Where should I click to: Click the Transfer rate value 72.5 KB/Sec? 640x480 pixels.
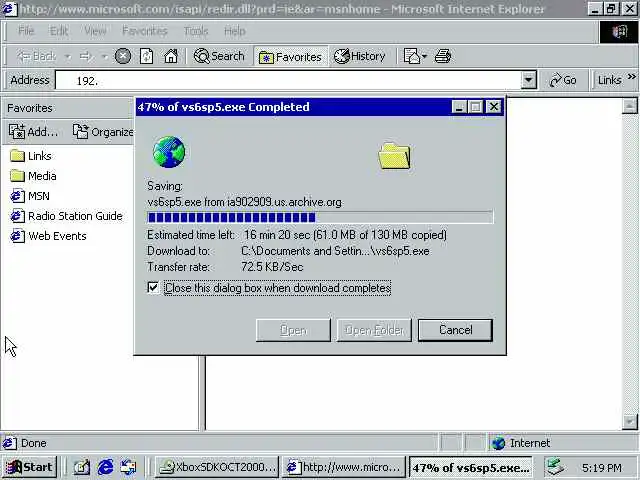pyautogui.click(x=272, y=267)
